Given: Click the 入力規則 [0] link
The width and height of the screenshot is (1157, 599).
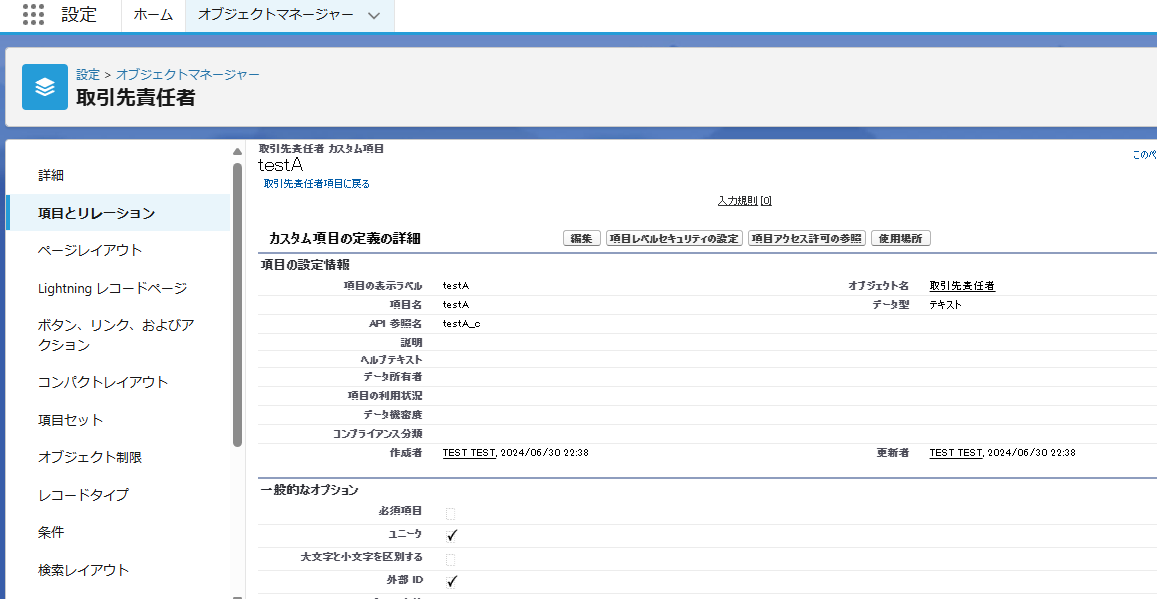Looking at the screenshot, I should [745, 201].
